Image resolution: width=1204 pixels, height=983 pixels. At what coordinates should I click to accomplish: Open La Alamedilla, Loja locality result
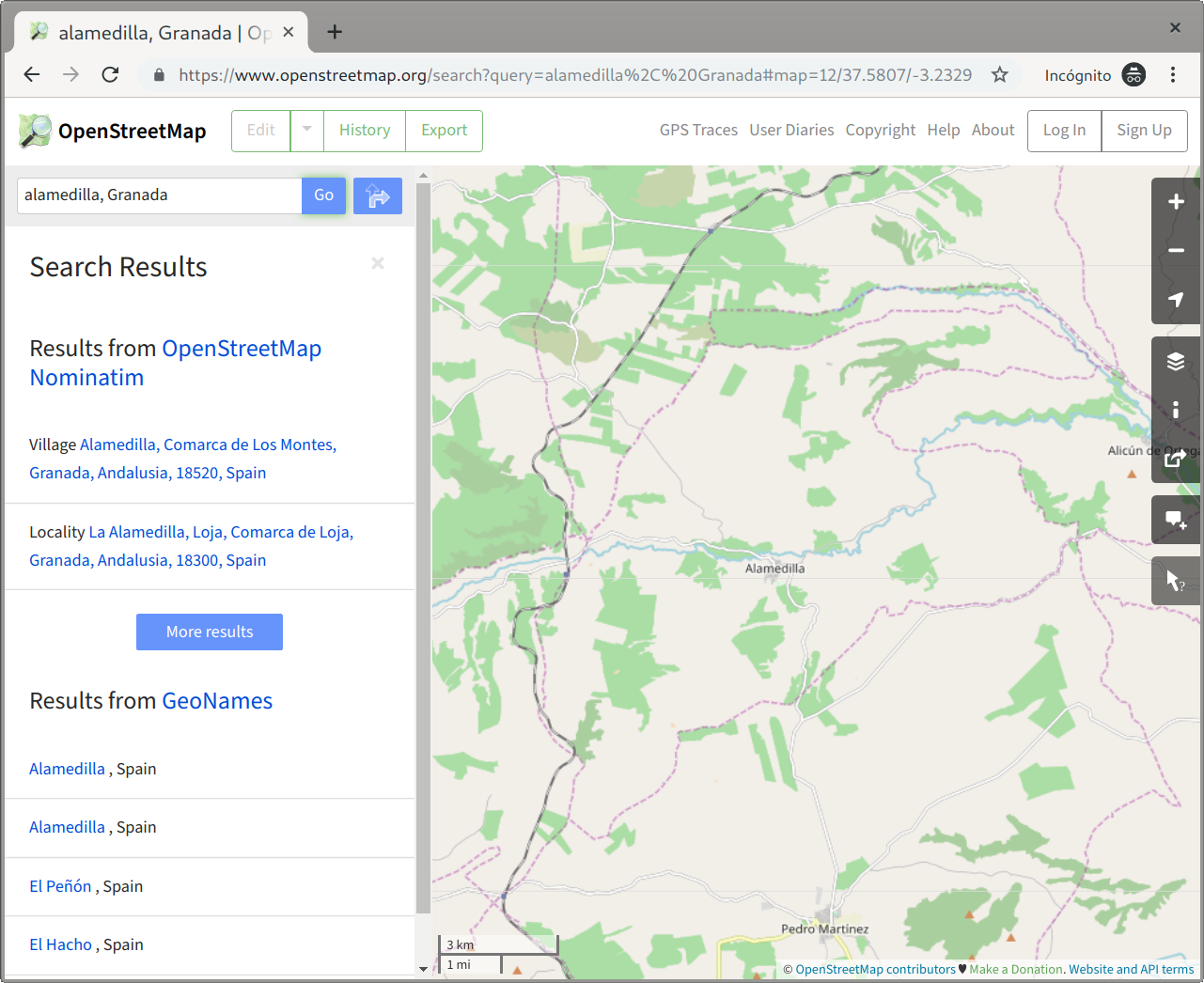[x=191, y=546]
